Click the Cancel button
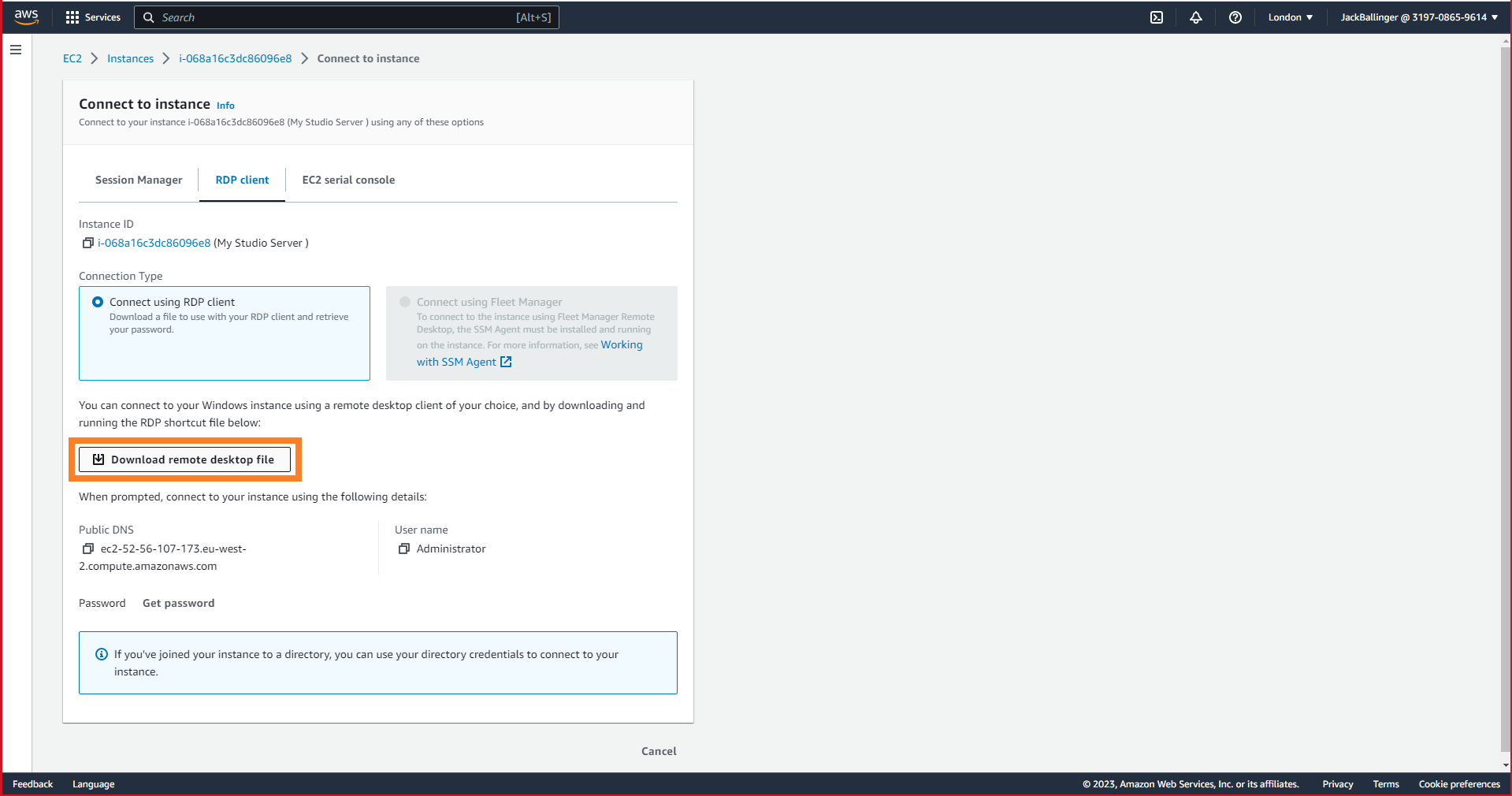Screen dimensions: 1512x796 (x=659, y=751)
